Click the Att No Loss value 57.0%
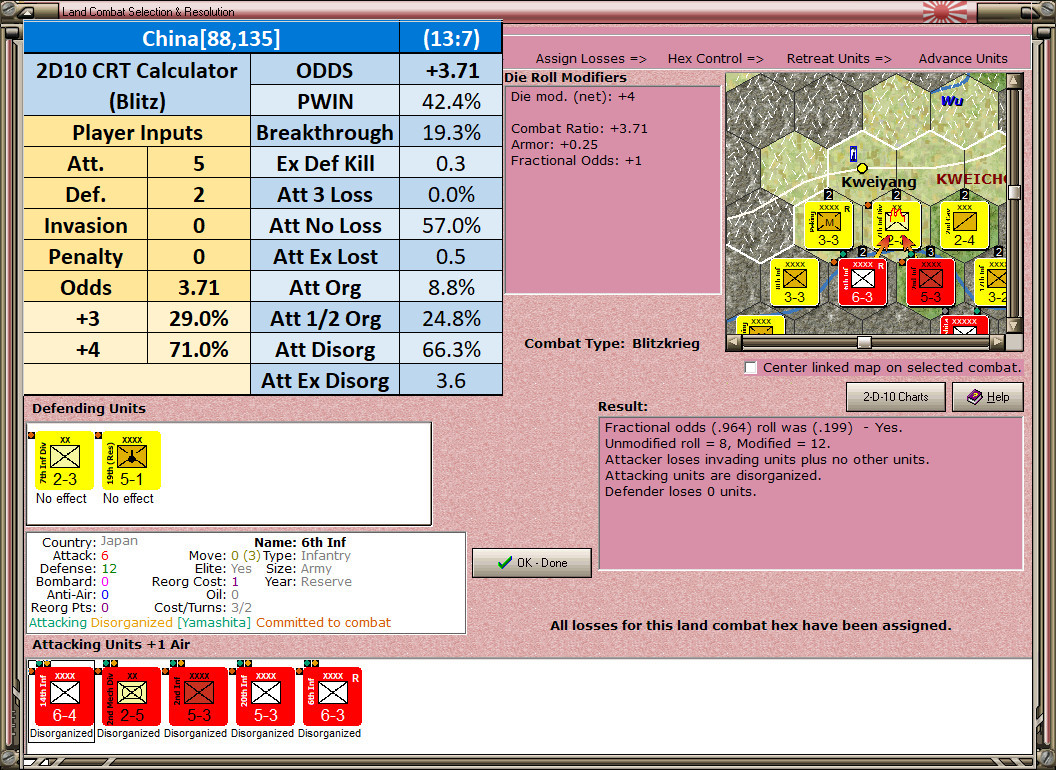 tap(451, 226)
